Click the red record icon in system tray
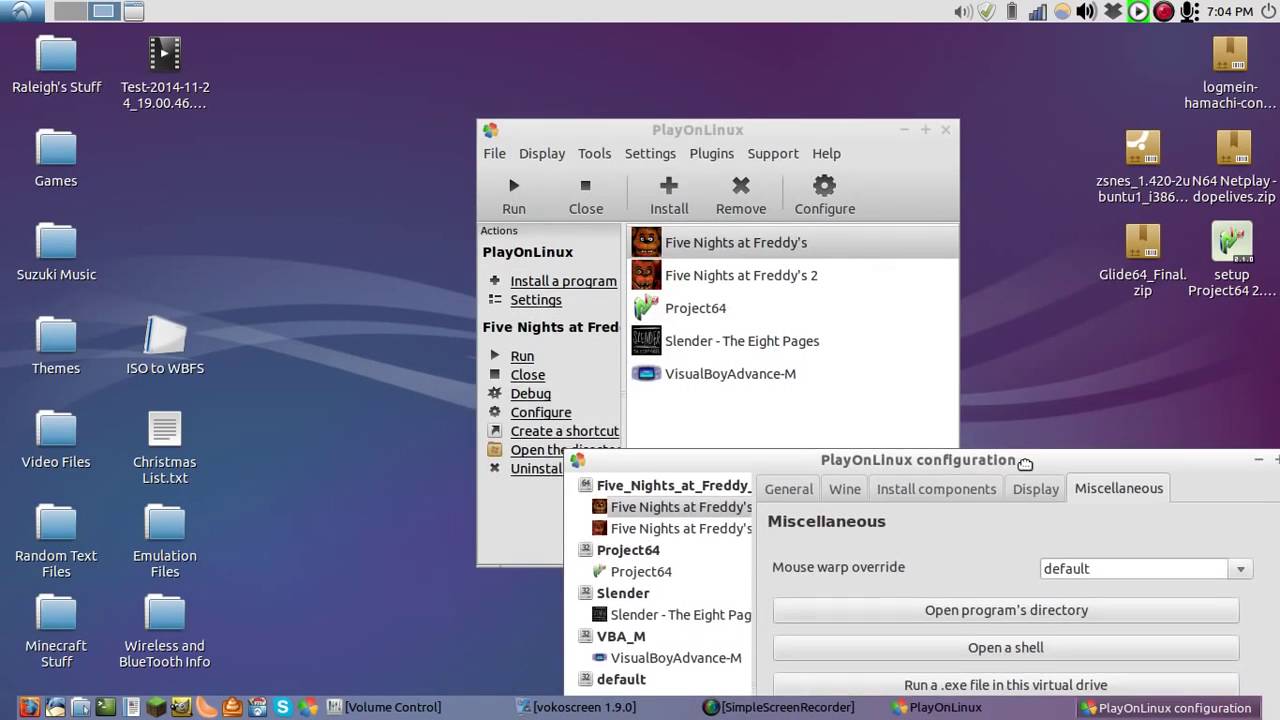The image size is (1280, 720). tap(1164, 11)
